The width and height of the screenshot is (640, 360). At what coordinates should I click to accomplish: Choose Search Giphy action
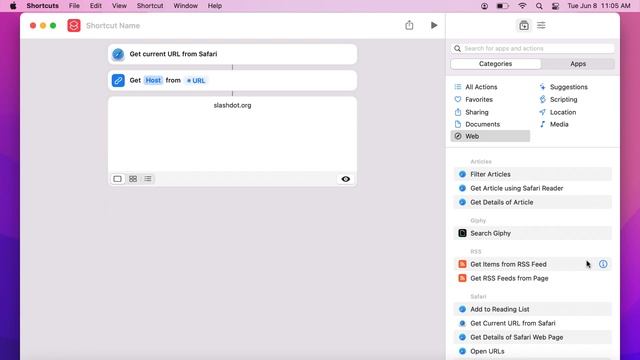[x=533, y=233]
